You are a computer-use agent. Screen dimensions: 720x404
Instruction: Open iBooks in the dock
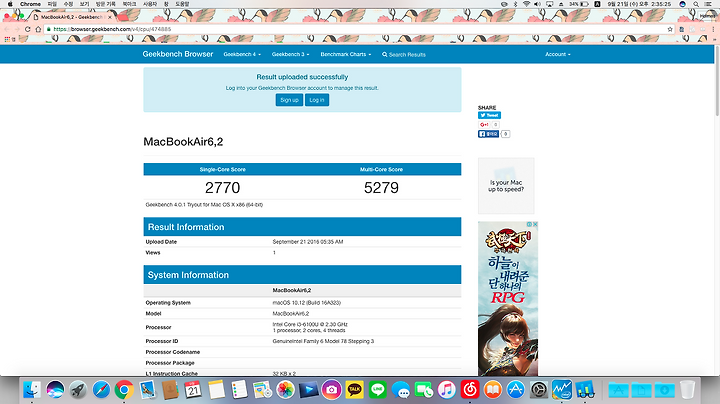coord(493,390)
